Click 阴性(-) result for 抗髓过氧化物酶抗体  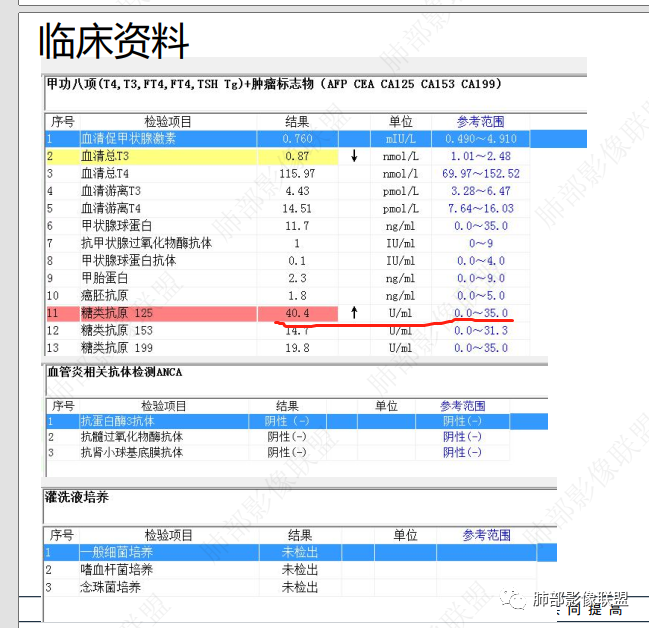tap(287, 437)
